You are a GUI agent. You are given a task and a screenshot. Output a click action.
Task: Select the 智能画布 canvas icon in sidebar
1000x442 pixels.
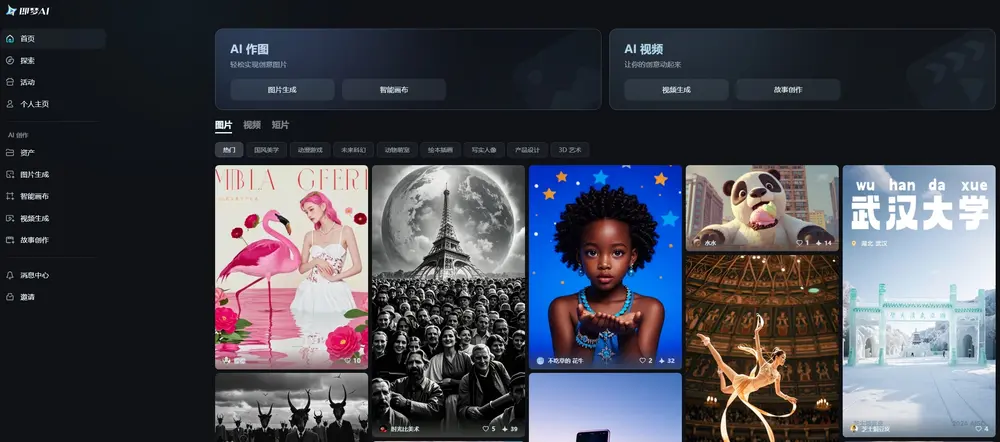10,196
